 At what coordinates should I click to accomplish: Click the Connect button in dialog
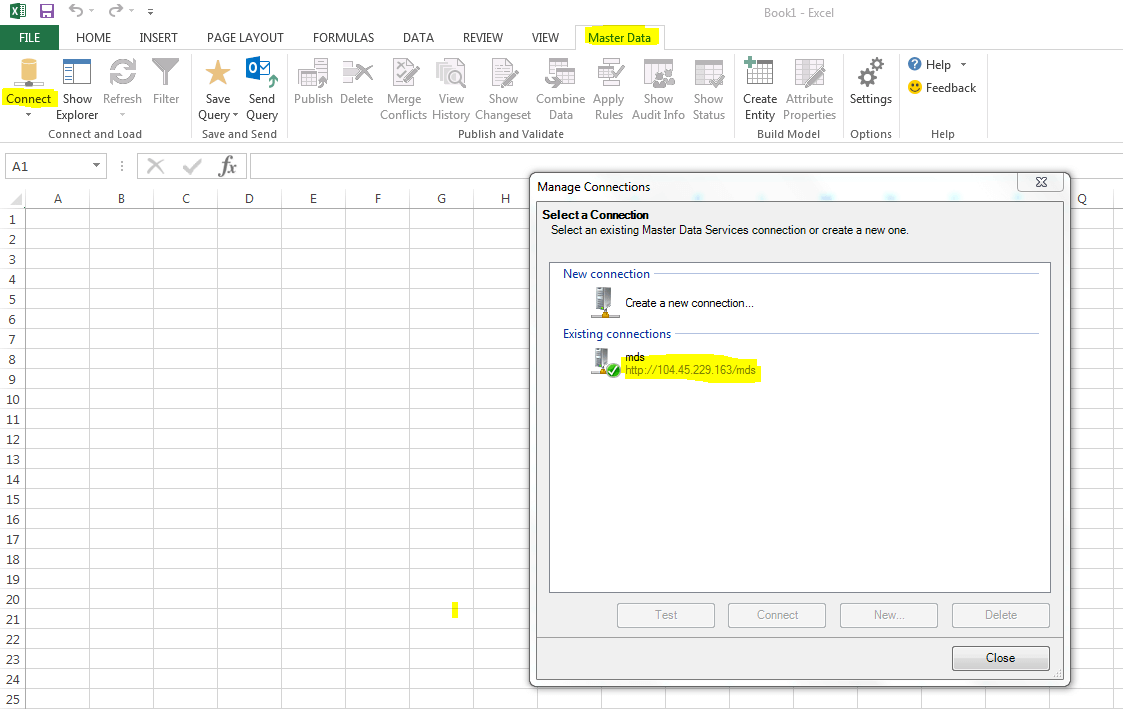click(x=777, y=615)
